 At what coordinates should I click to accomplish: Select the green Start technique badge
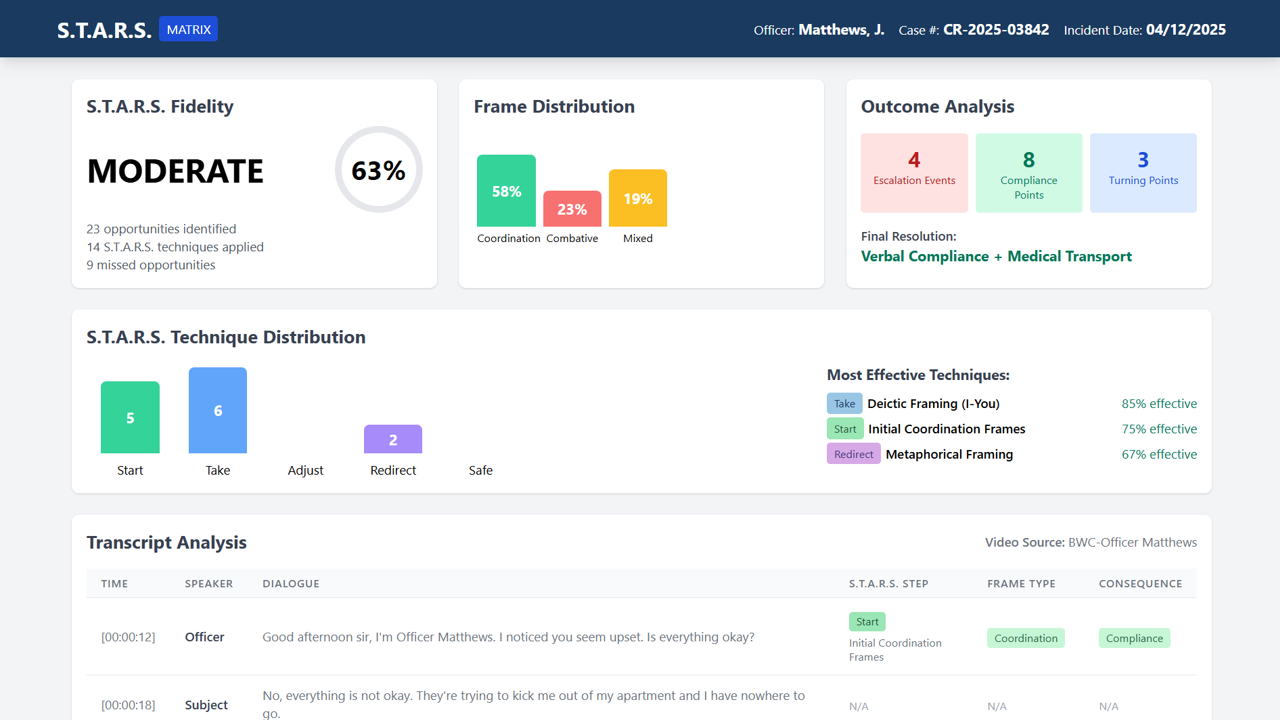pyautogui.click(x=845, y=428)
